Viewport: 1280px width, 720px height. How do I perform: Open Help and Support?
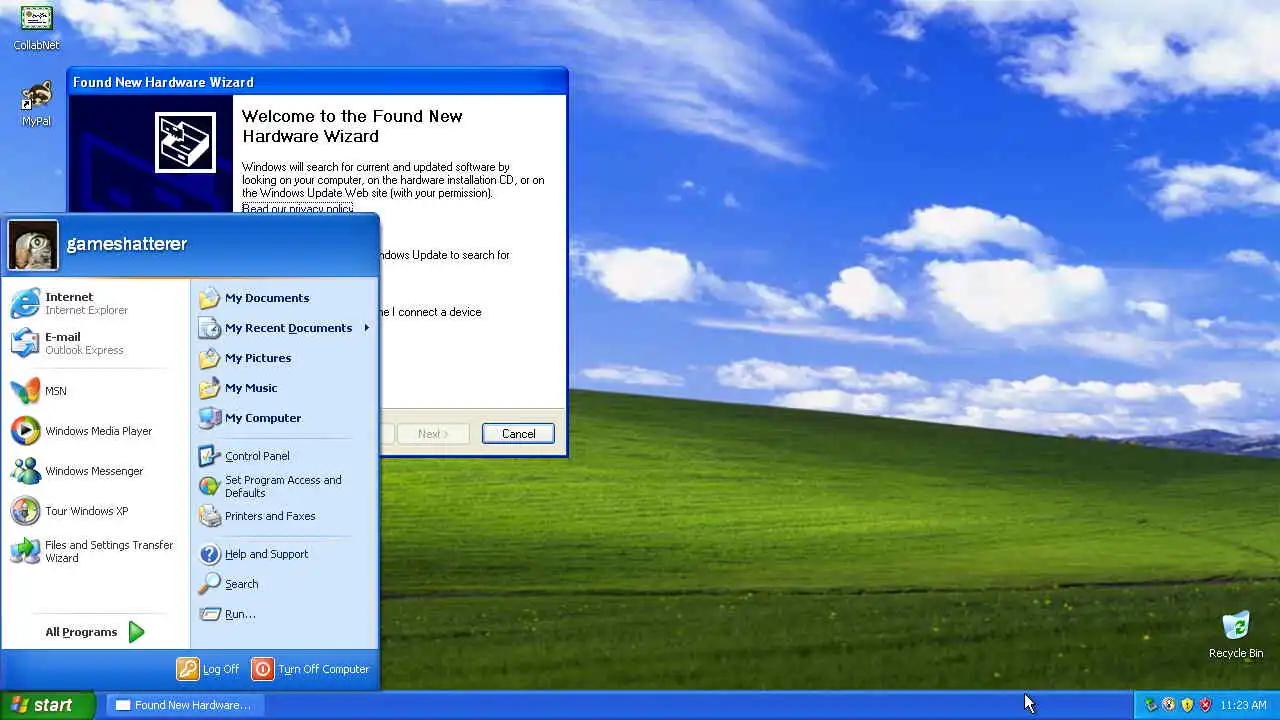(x=284, y=554)
